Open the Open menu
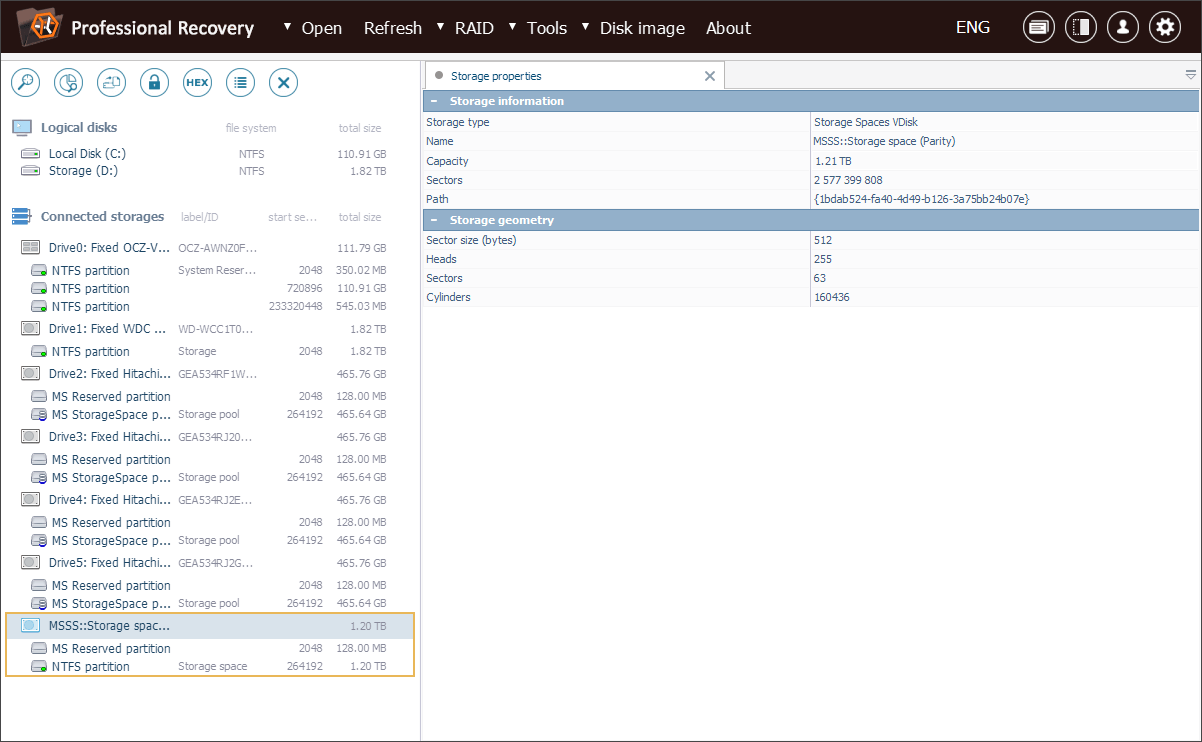Image resolution: width=1202 pixels, height=742 pixels. tap(322, 28)
